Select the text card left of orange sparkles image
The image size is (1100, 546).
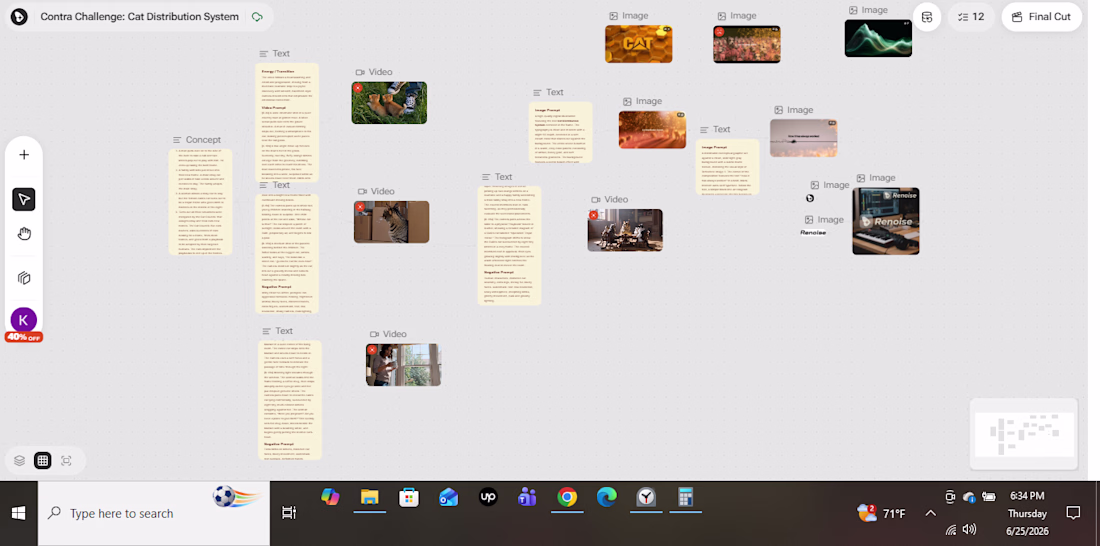(561, 133)
